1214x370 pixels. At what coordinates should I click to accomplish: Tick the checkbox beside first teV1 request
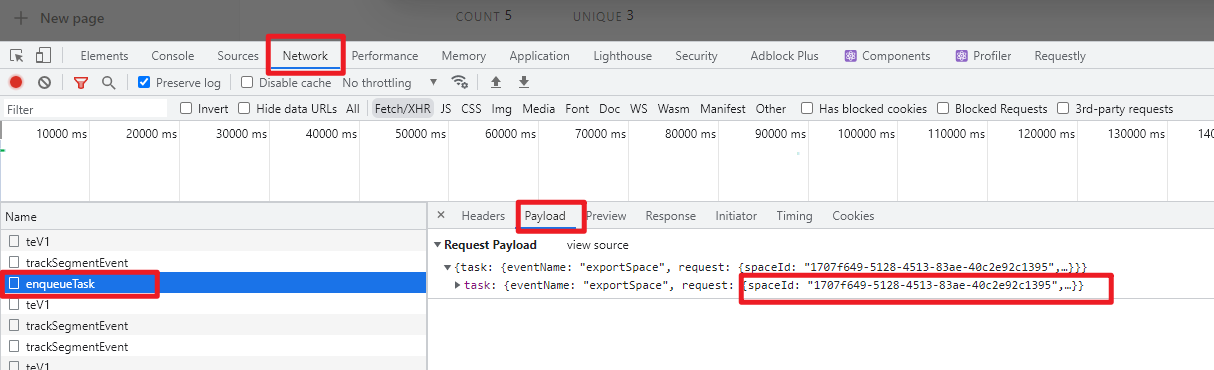click(14, 241)
